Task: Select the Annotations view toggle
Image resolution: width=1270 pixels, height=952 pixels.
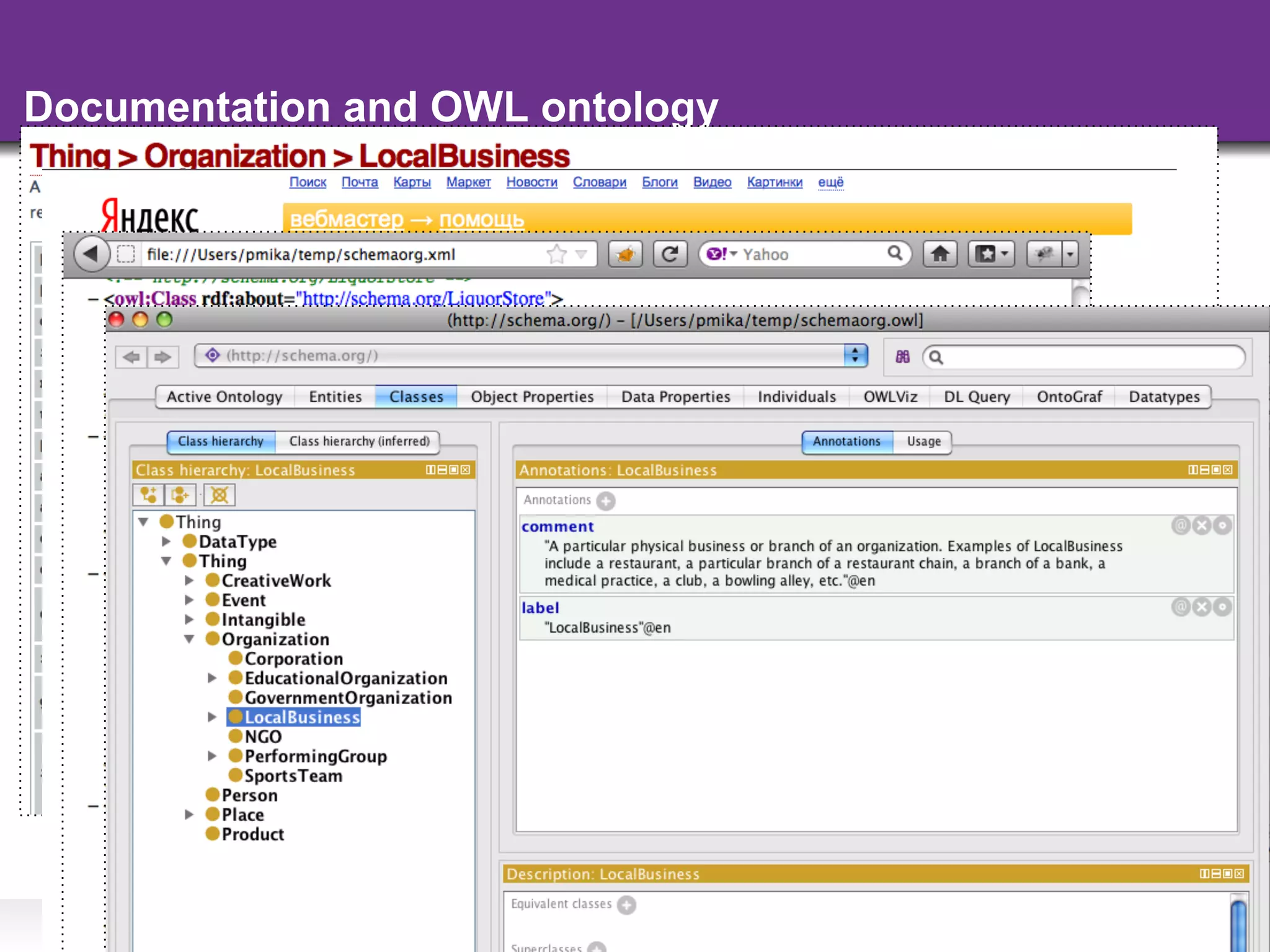Action: (x=846, y=441)
